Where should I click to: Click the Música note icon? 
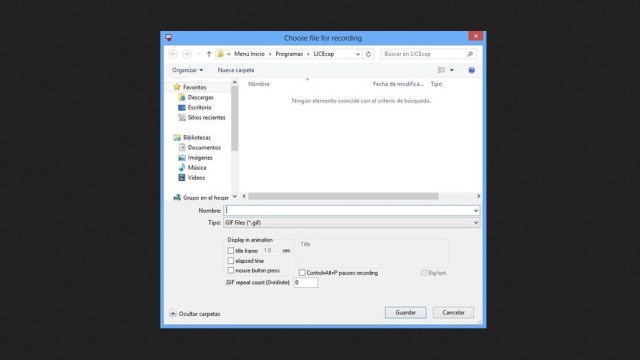tap(182, 167)
